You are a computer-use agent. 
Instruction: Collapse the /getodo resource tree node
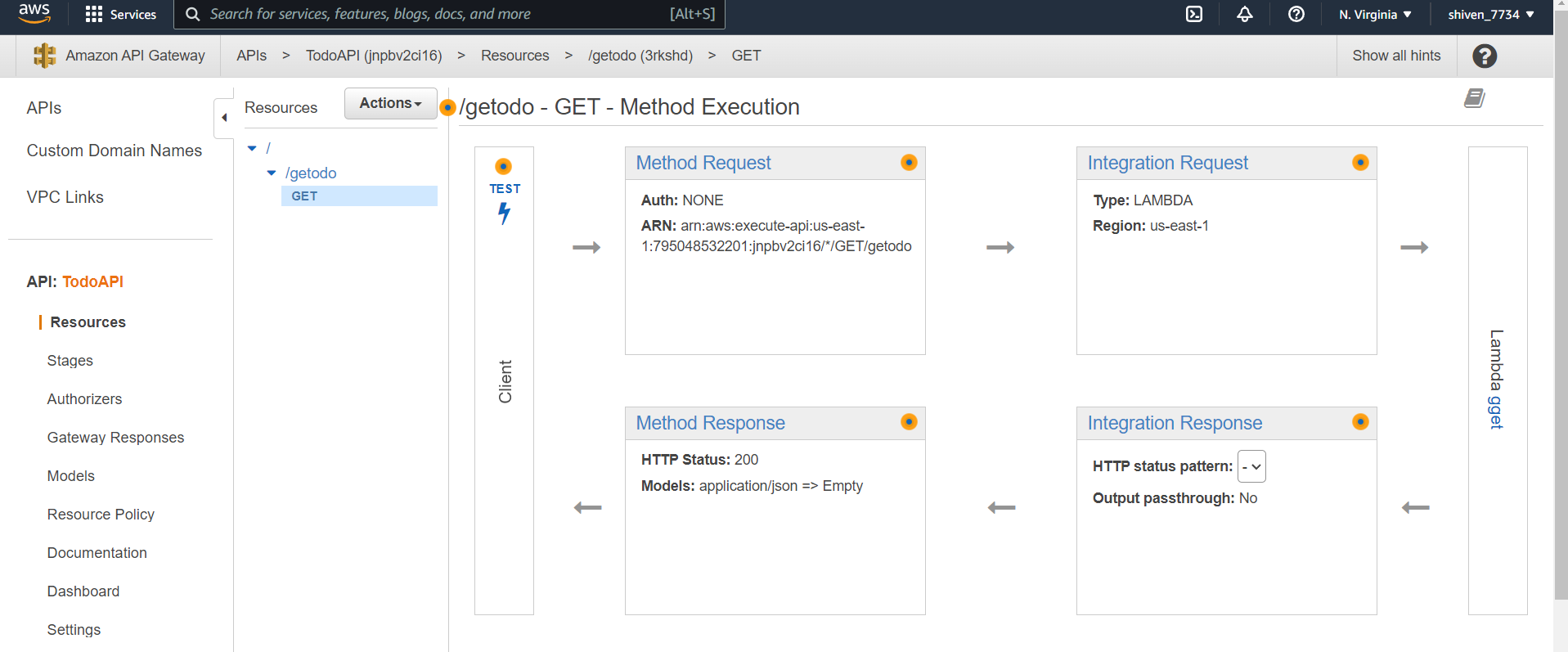tap(272, 173)
